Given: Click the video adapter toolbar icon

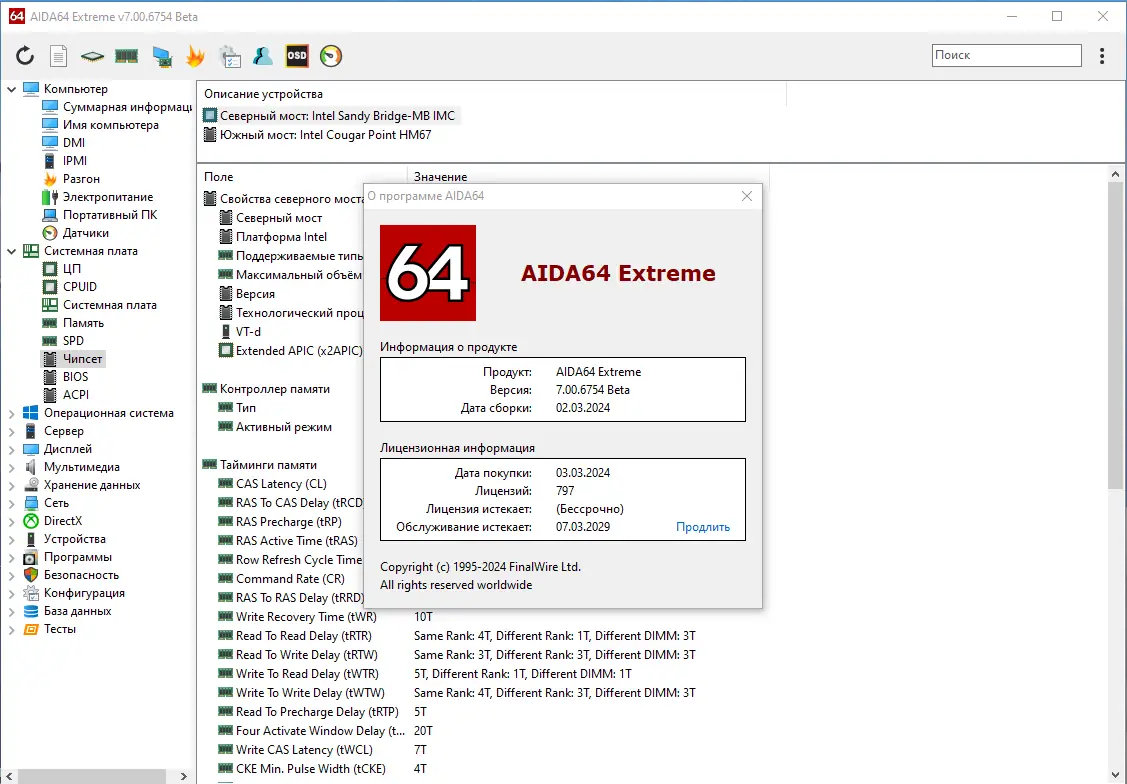Looking at the screenshot, I should tap(161, 56).
